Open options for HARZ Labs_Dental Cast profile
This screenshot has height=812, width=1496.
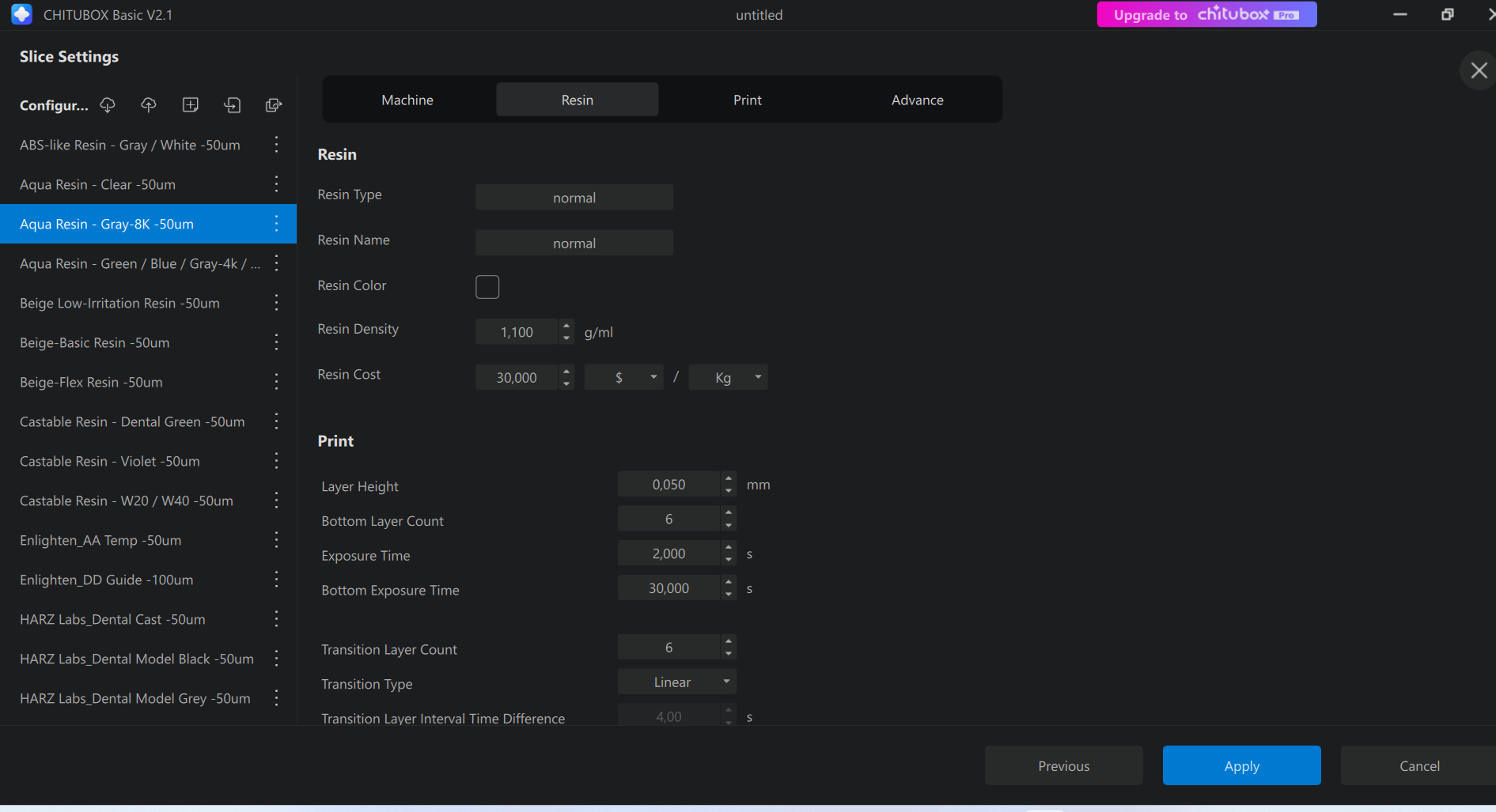click(x=276, y=619)
